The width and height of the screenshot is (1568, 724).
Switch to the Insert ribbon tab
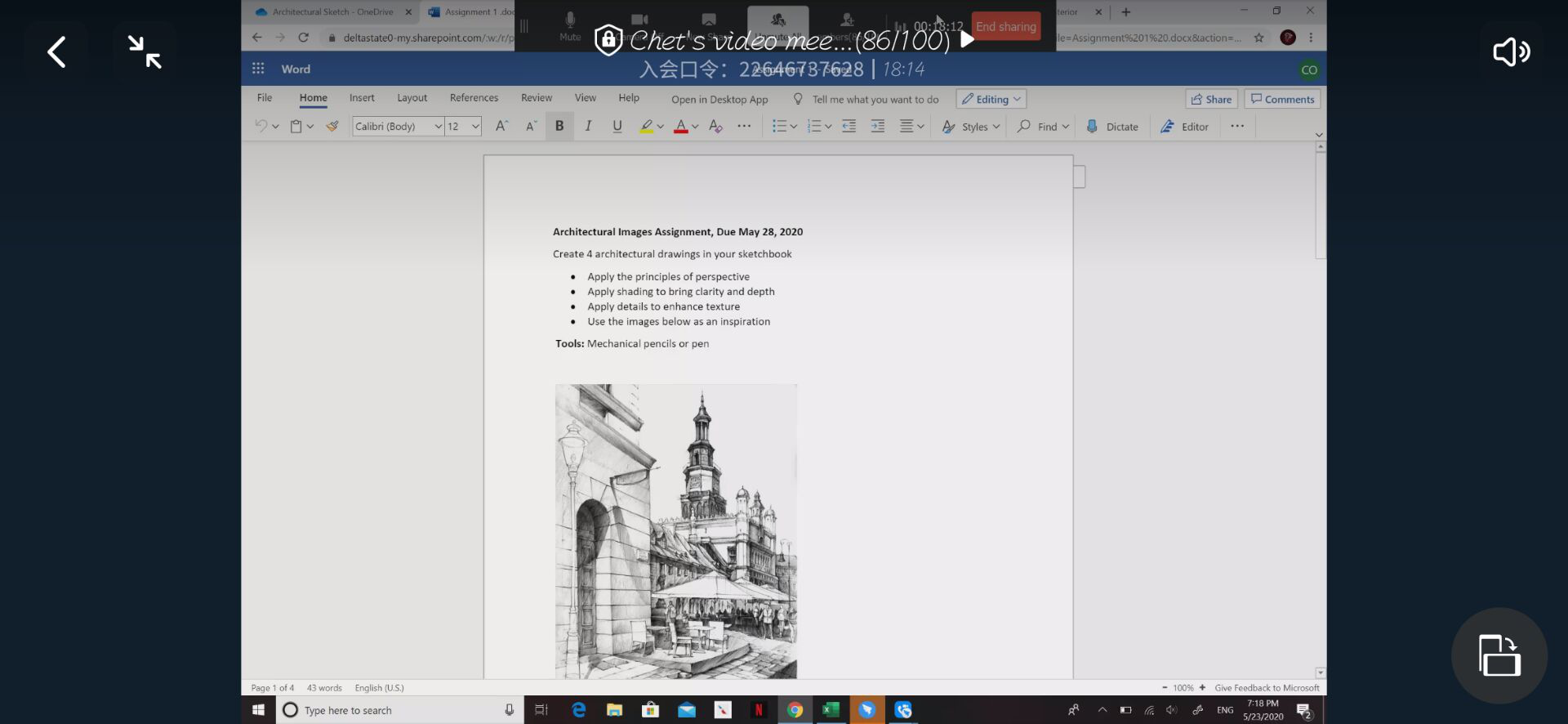tap(362, 97)
